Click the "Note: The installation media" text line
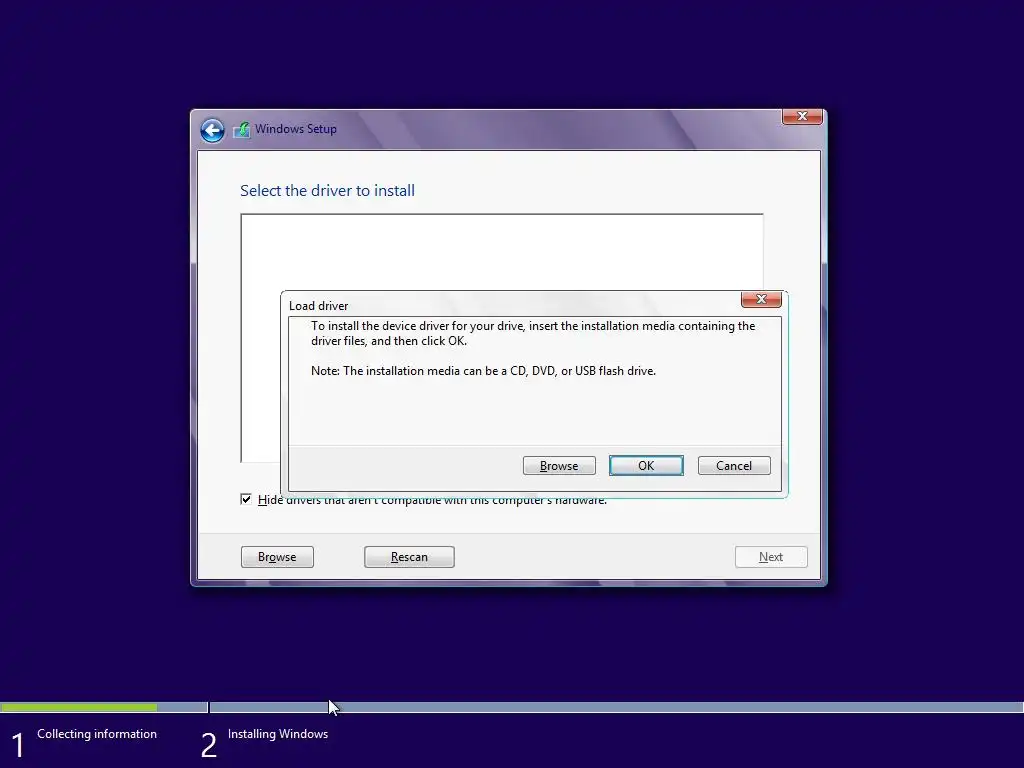 tap(483, 371)
